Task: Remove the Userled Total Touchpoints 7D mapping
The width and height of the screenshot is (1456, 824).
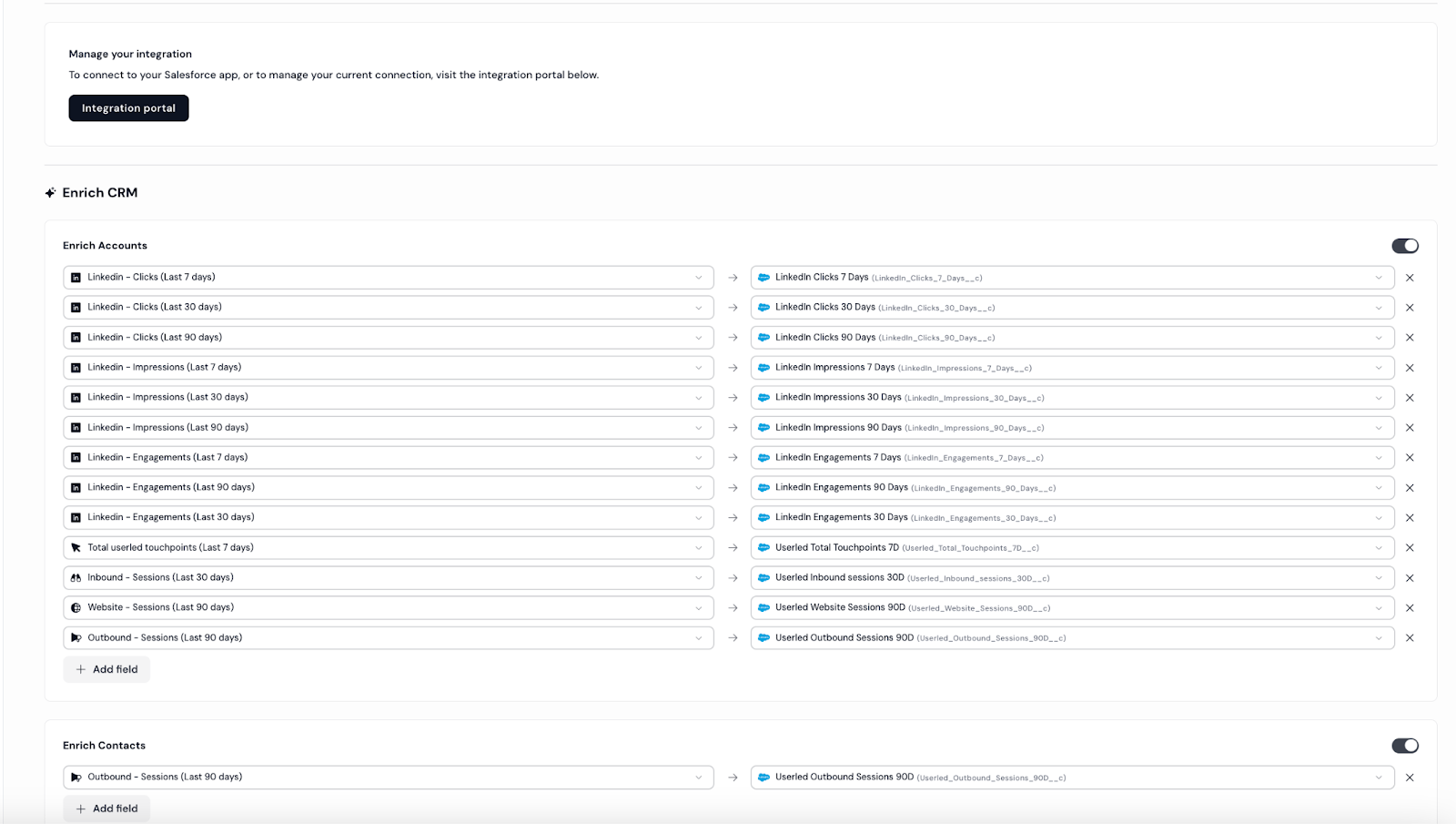Action: pyautogui.click(x=1410, y=548)
